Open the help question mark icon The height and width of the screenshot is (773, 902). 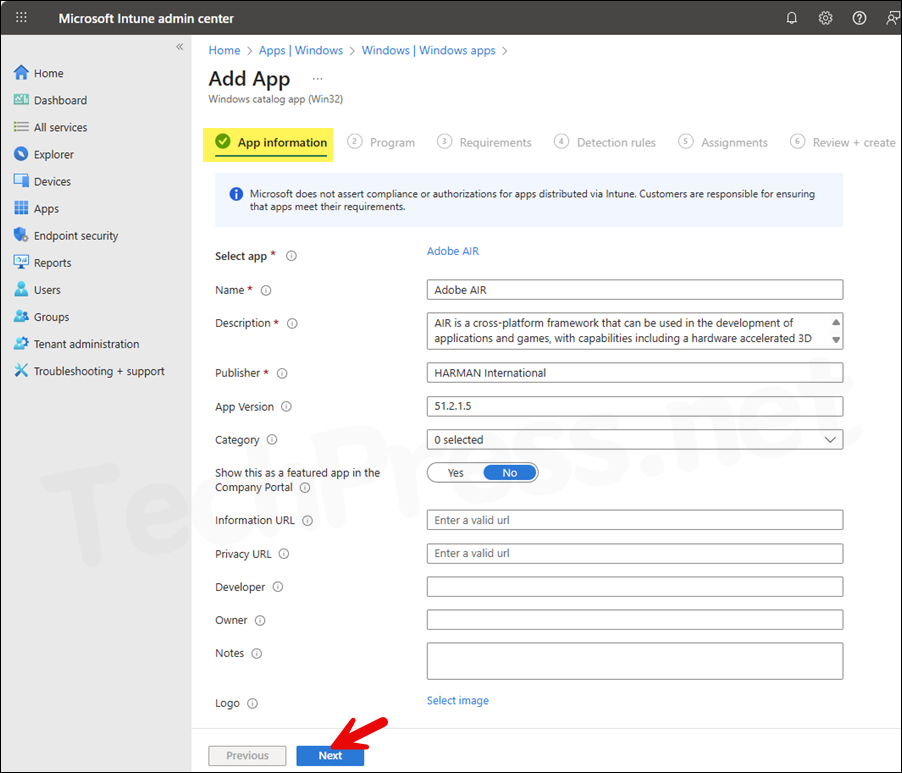(859, 18)
